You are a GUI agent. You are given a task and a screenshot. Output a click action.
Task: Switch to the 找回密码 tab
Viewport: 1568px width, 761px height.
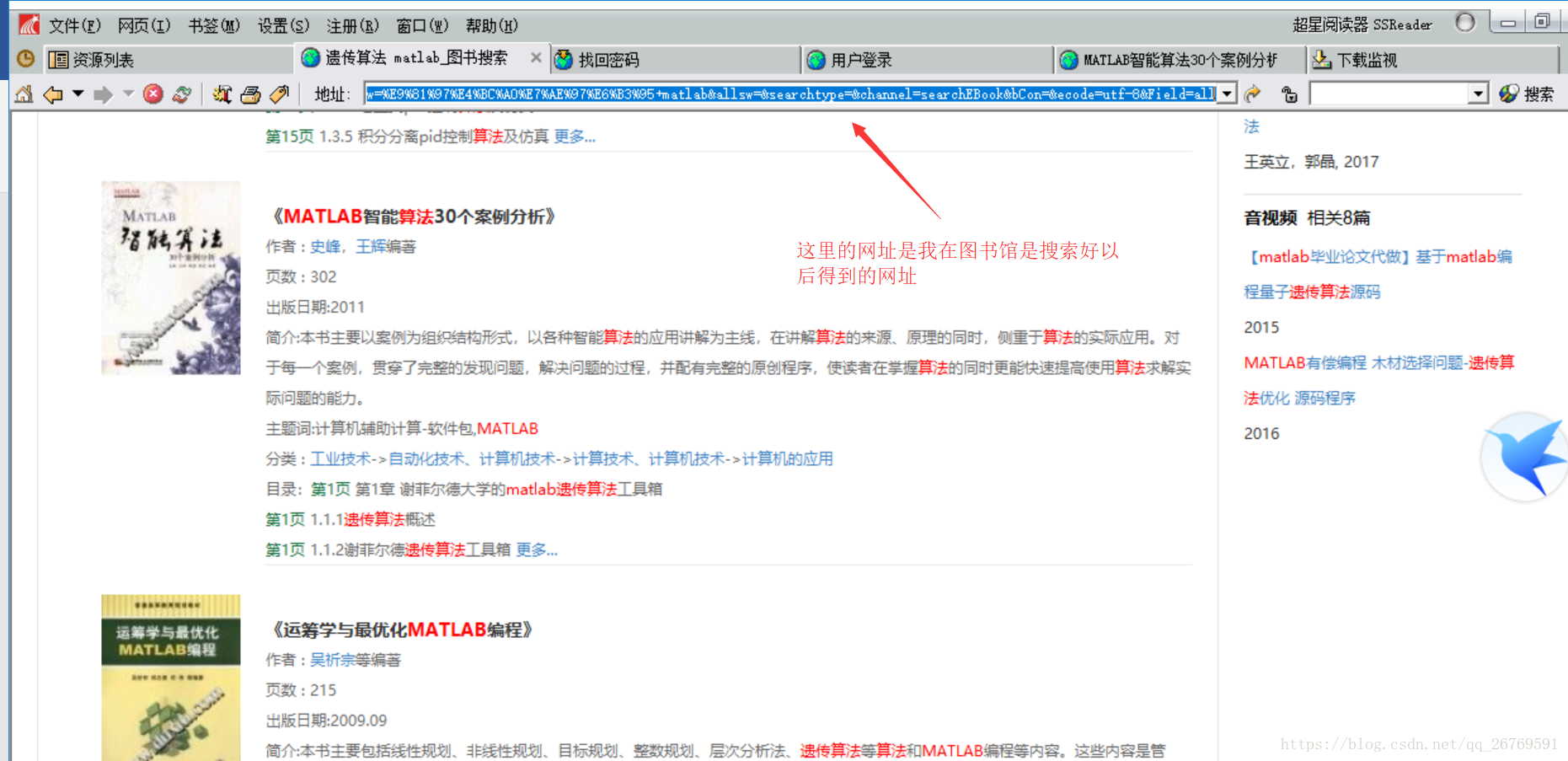click(x=677, y=60)
